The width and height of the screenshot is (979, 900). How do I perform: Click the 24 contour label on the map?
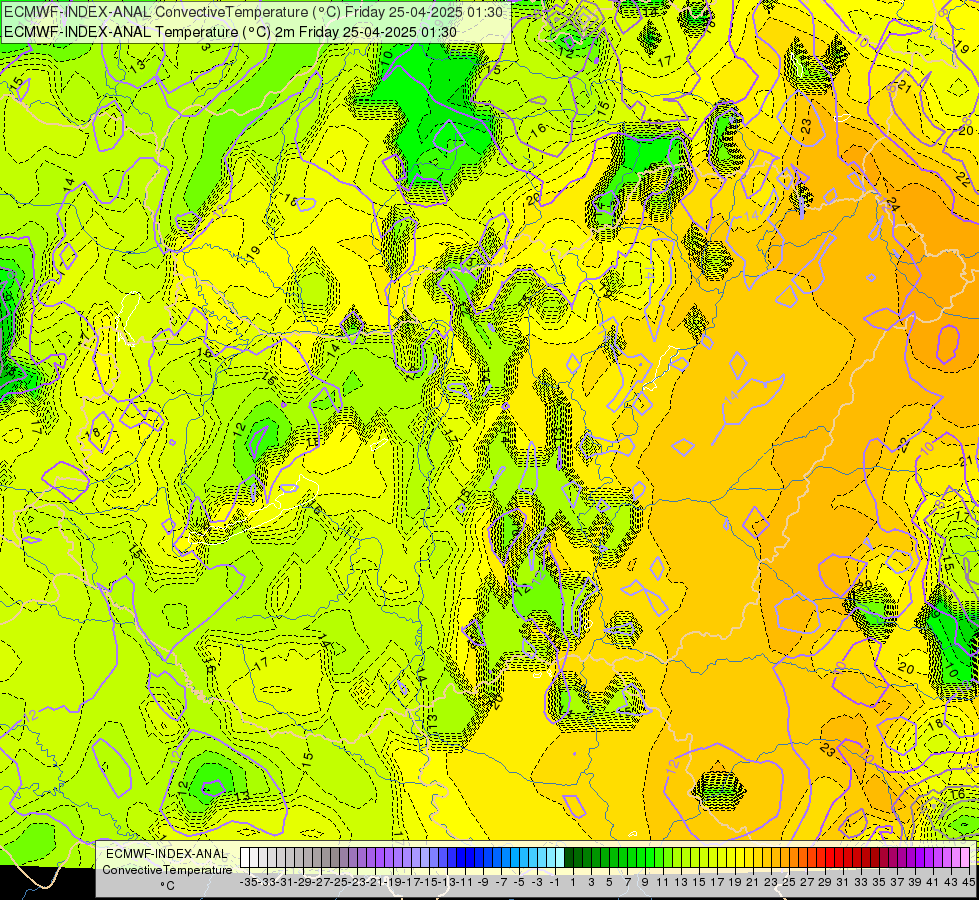pyautogui.click(x=892, y=204)
